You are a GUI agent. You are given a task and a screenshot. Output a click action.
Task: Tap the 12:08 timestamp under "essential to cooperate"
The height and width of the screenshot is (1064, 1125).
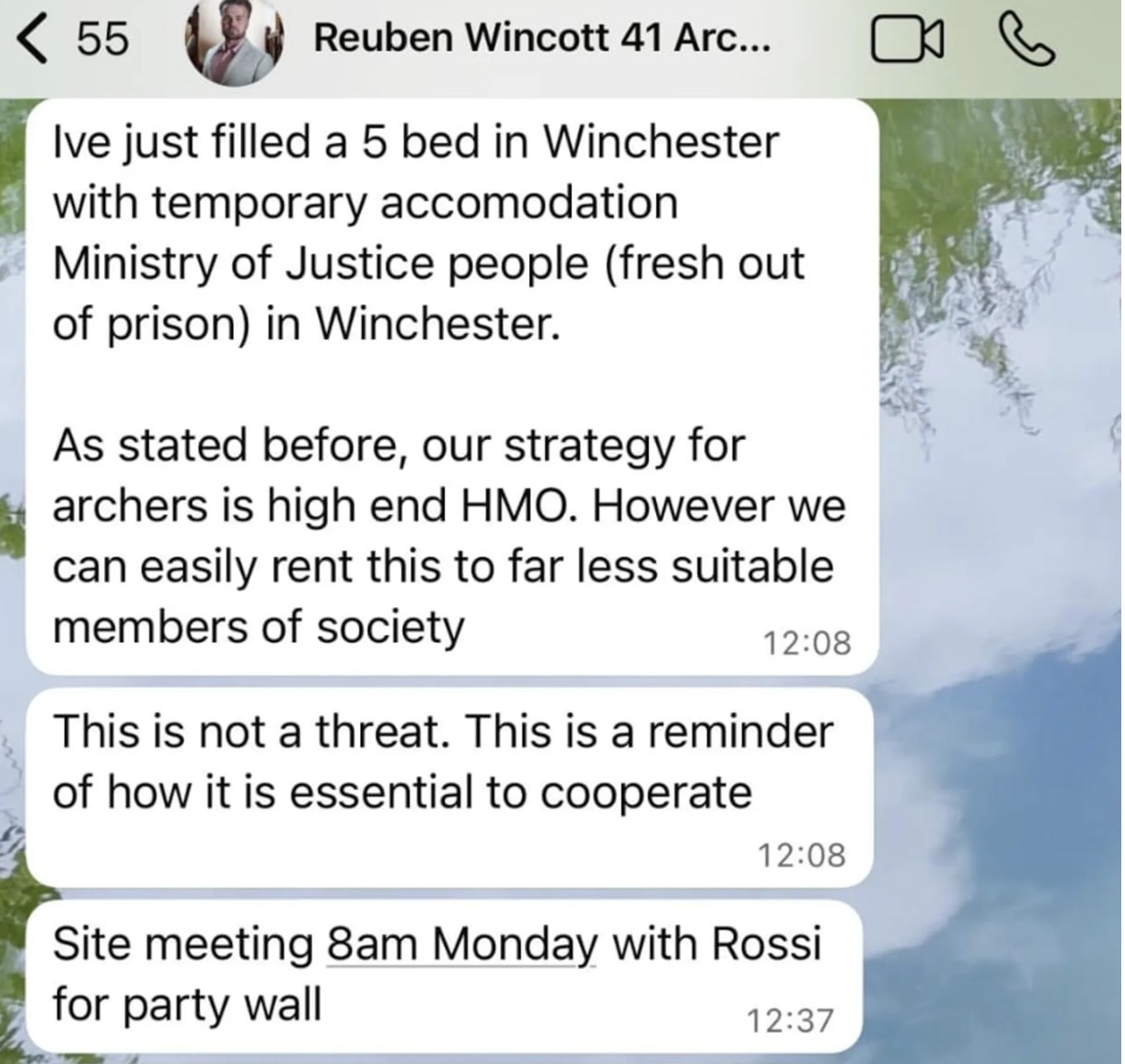801,855
